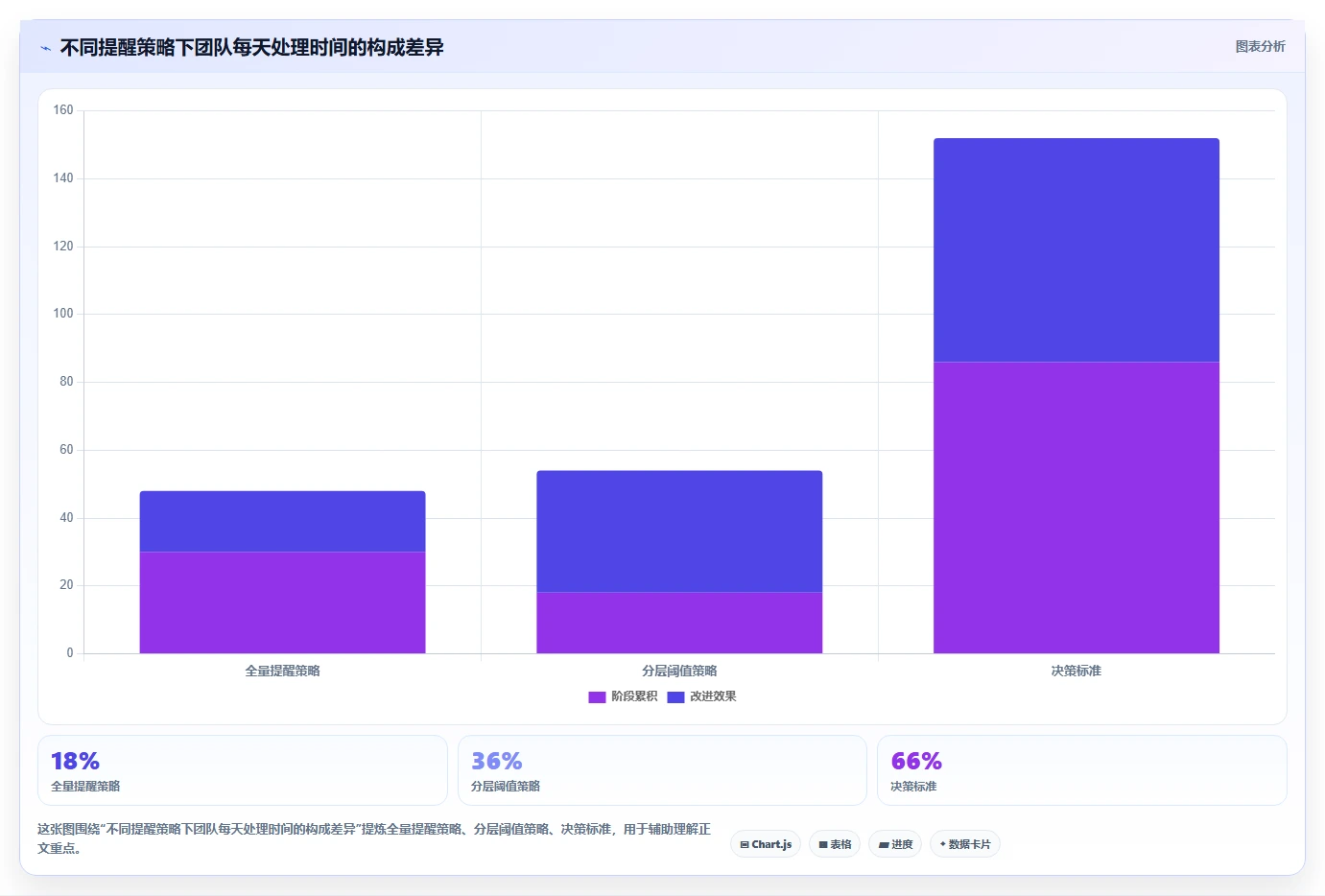
Task: Select blue segment of 全量提醒策略 bar
Action: [x=282, y=522]
